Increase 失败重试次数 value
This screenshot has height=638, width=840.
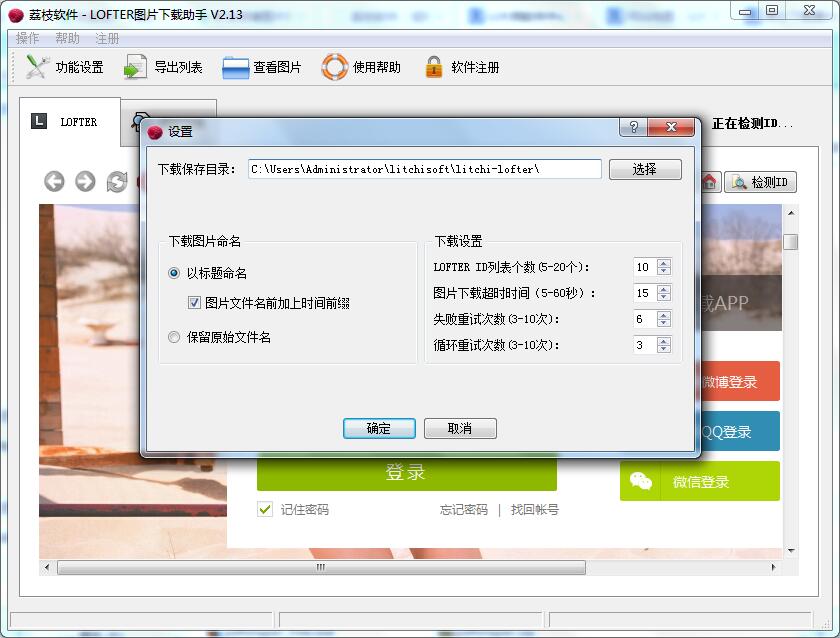tap(664, 316)
